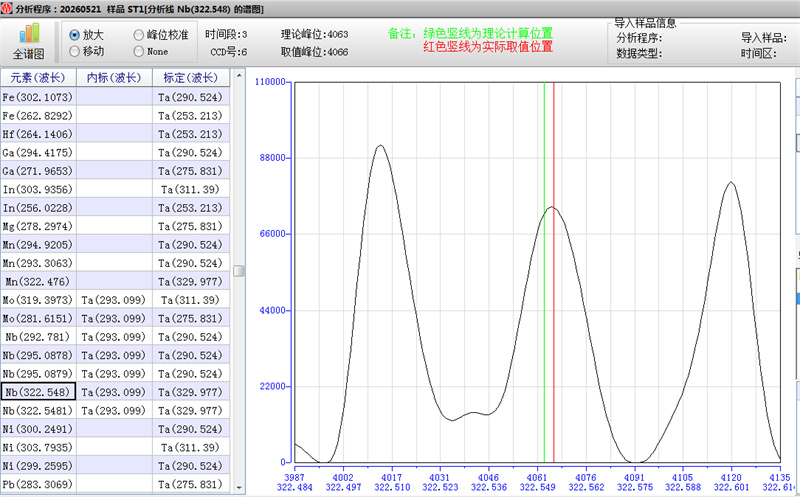Select the Mo(281.6151) element
Image resolution: width=800 pixels, height=497 pixels.
38,318
